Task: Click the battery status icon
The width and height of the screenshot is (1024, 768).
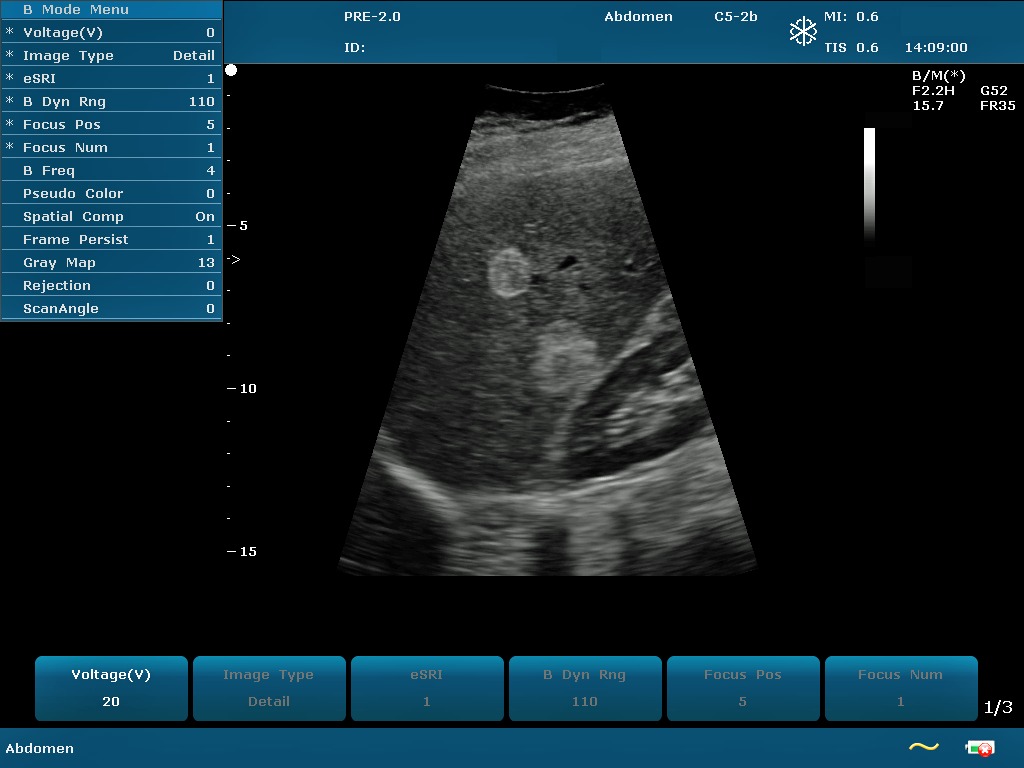Action: pos(978,747)
